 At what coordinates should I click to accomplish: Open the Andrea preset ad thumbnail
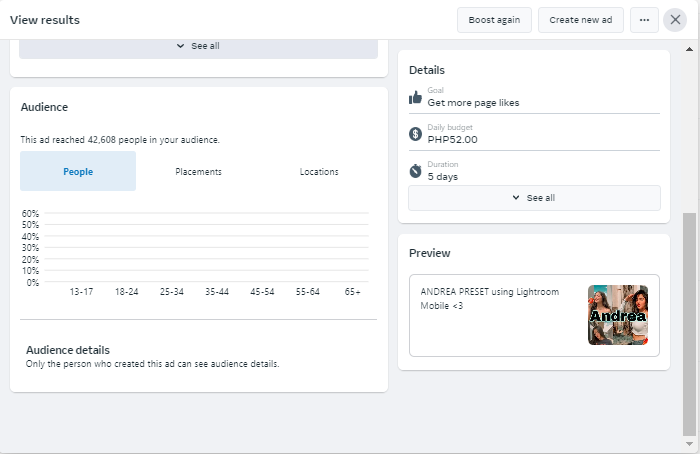tap(617, 315)
